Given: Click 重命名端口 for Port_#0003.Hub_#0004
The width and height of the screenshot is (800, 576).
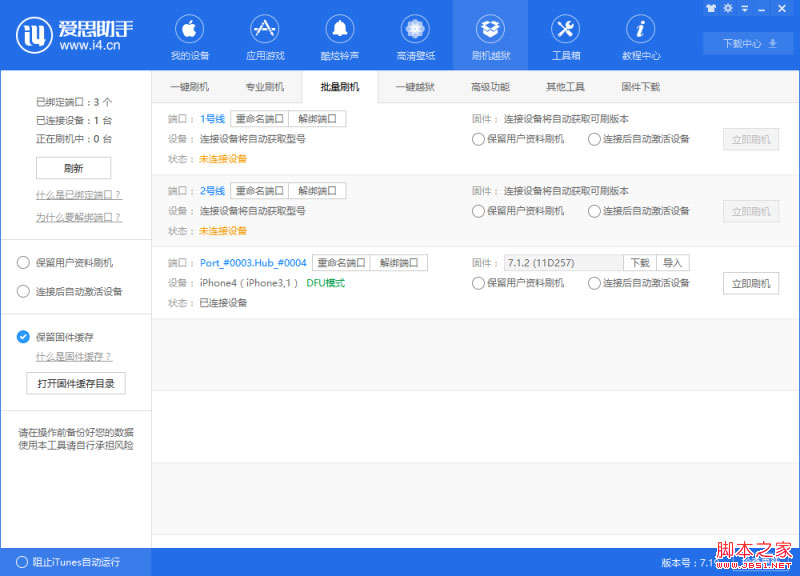Looking at the screenshot, I should click(341, 263).
